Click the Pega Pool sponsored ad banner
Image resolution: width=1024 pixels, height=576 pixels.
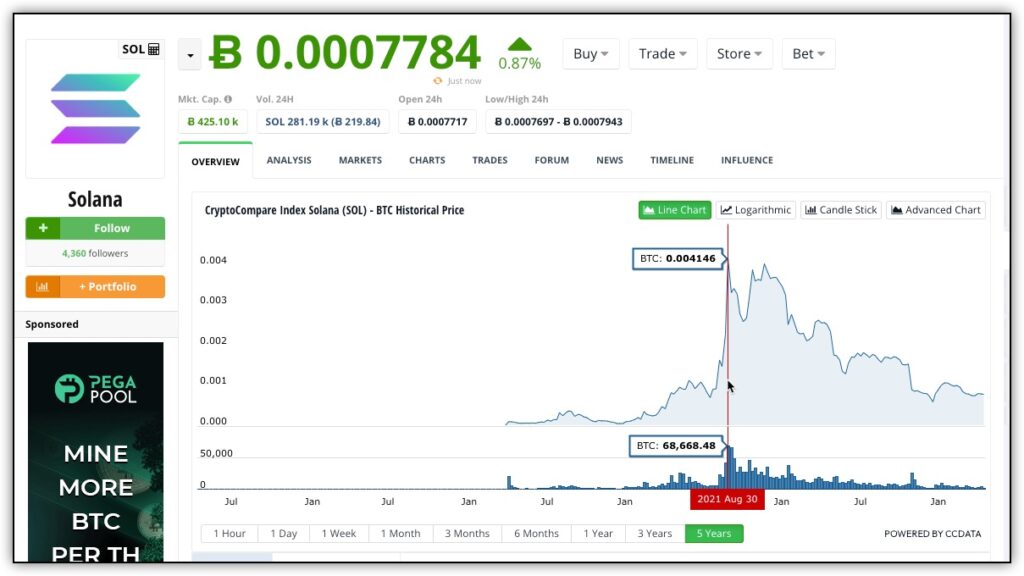[x=95, y=452]
